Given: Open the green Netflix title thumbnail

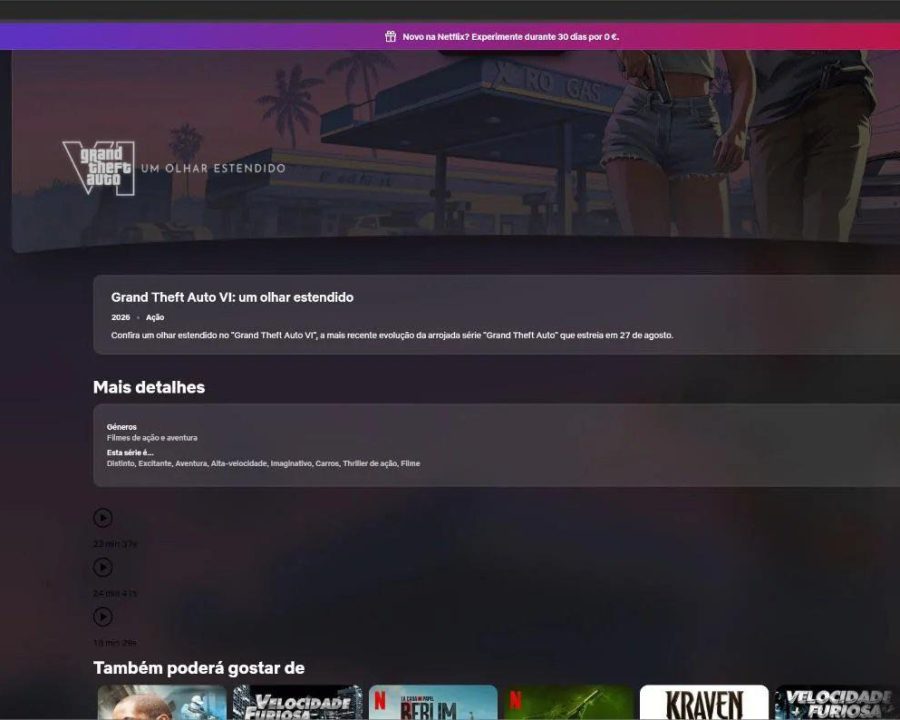Looking at the screenshot, I should (568, 702).
